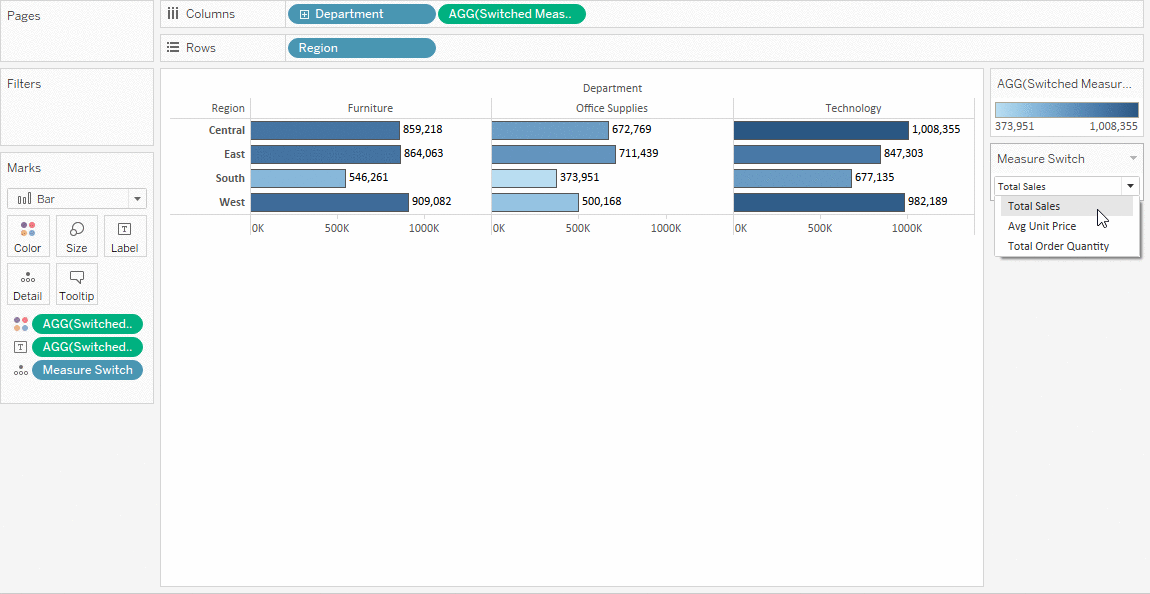
Task: Open the Label mark property
Action: tap(125, 236)
